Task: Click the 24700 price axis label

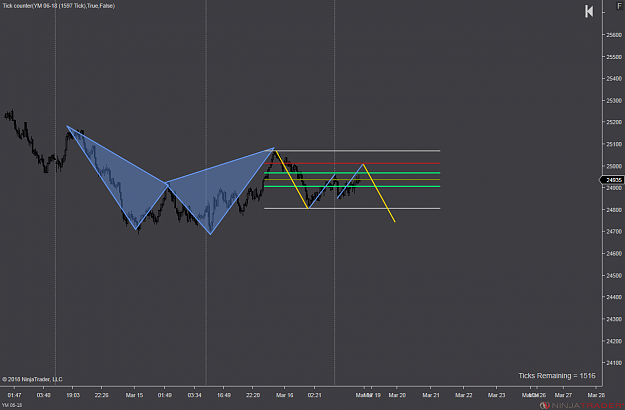Action: pos(614,231)
